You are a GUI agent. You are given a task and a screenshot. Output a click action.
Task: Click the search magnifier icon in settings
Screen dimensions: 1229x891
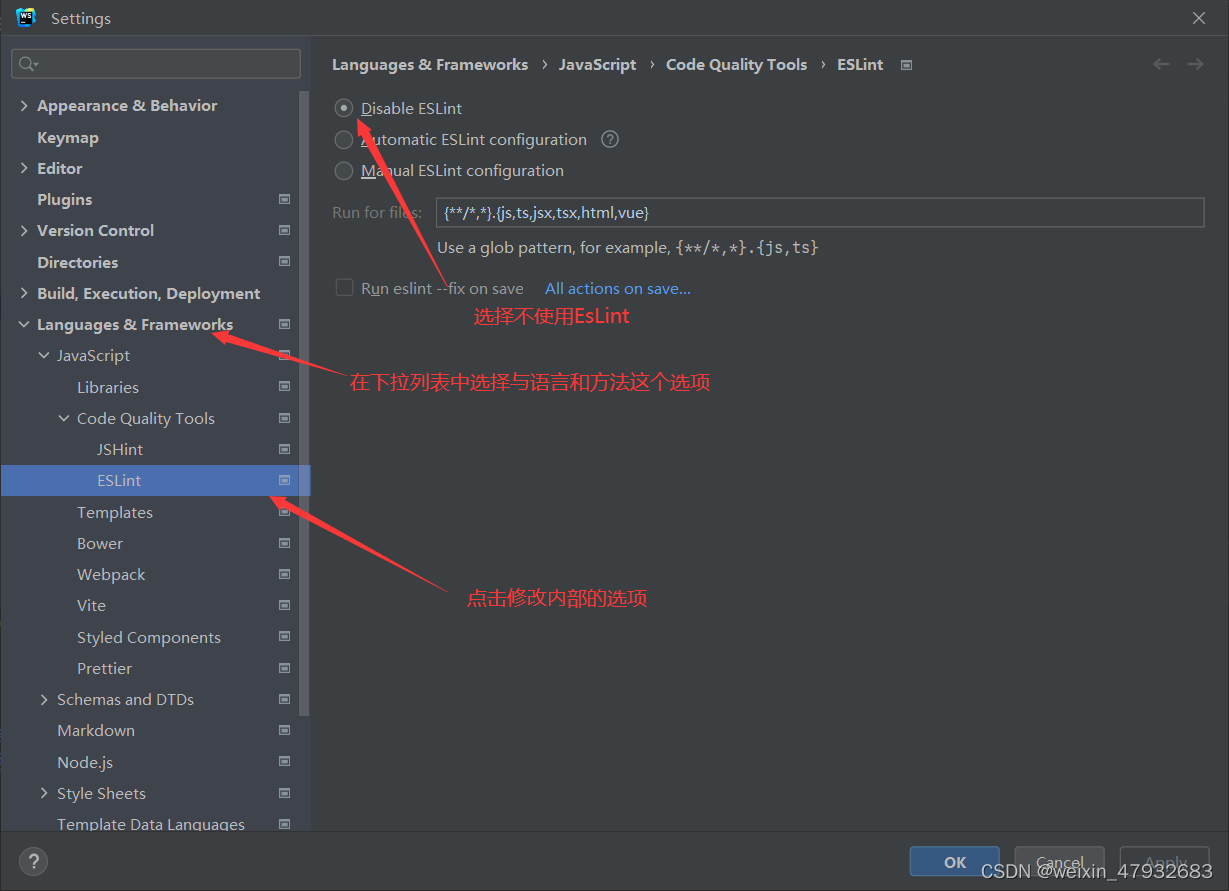[x=27, y=64]
